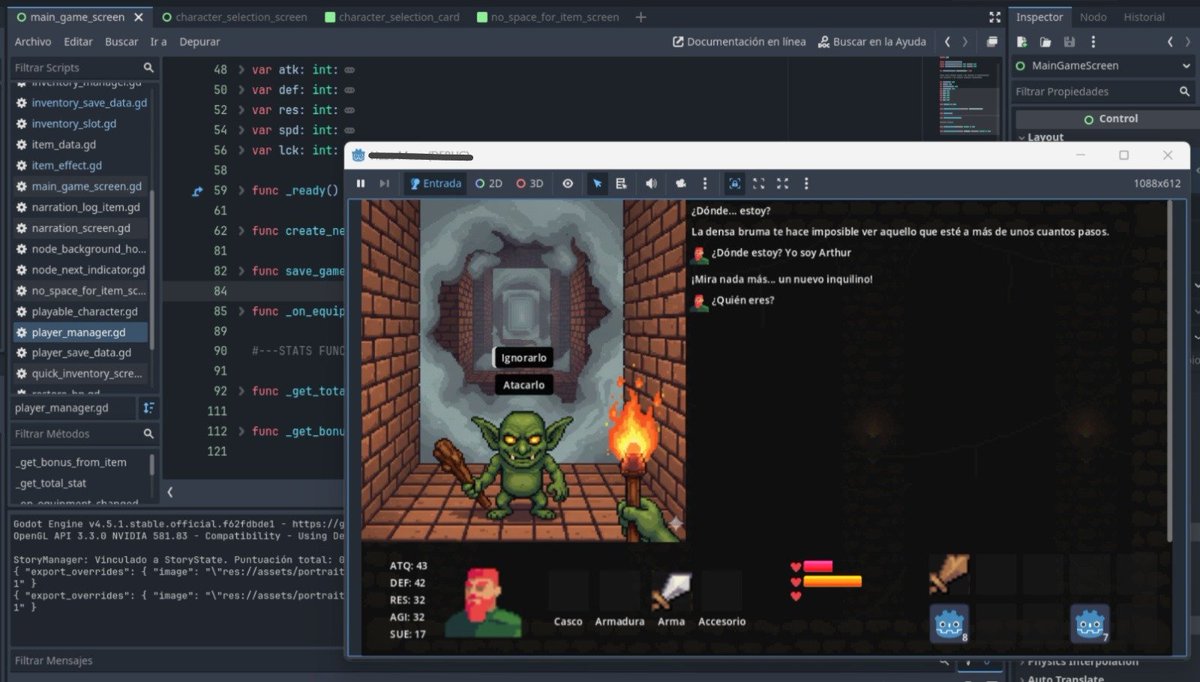Open the load resource folder icon in Inspector
This screenshot has height=682, width=1200.
coord(1045,42)
